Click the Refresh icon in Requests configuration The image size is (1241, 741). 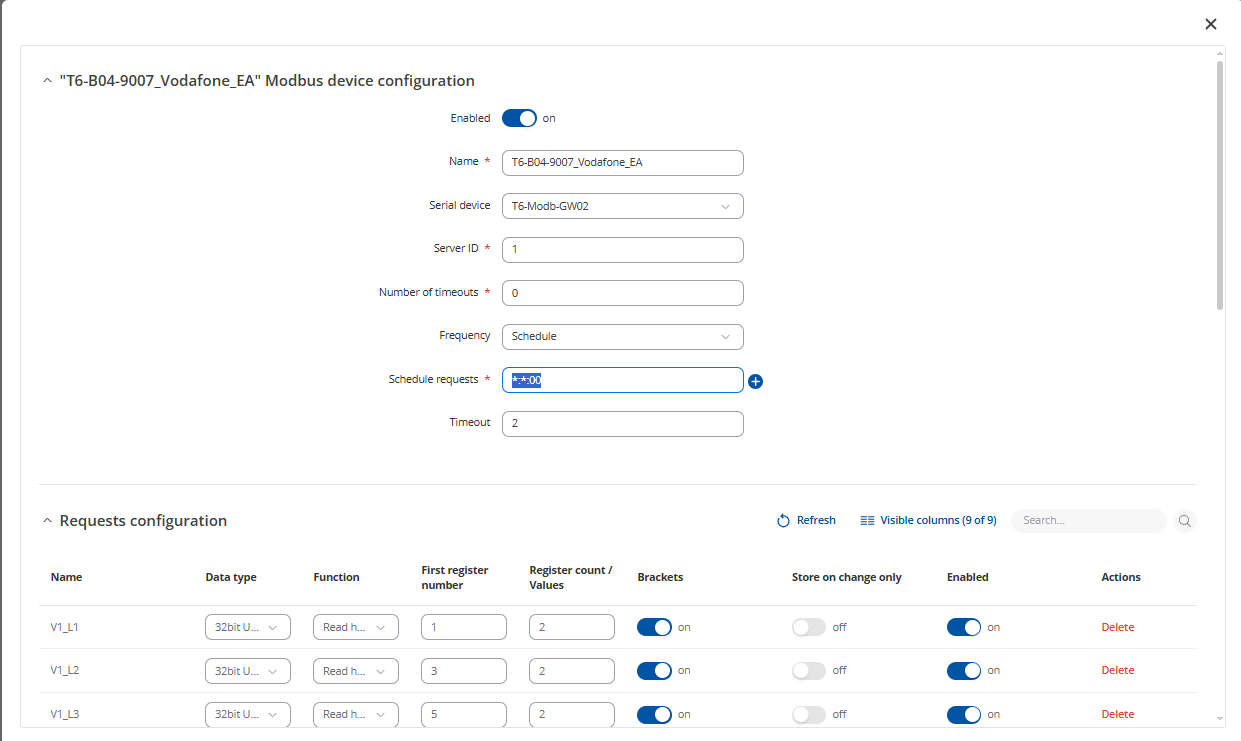pyautogui.click(x=784, y=521)
